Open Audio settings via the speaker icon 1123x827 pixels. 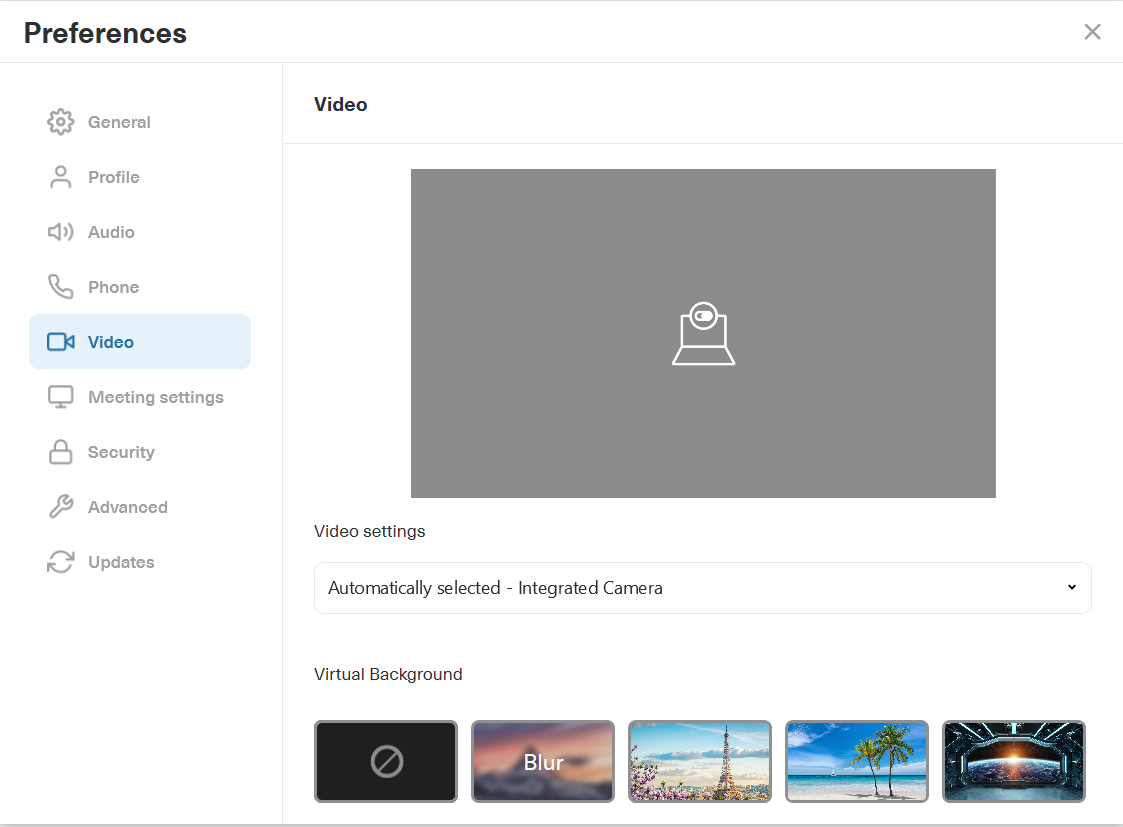tap(61, 231)
